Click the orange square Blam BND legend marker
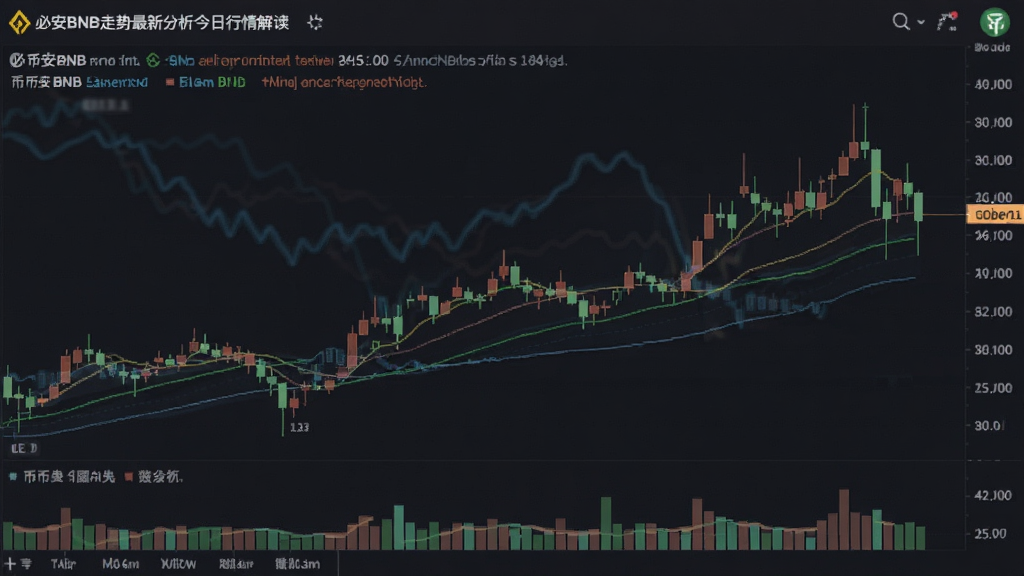The height and width of the screenshot is (576, 1024). coord(170,82)
